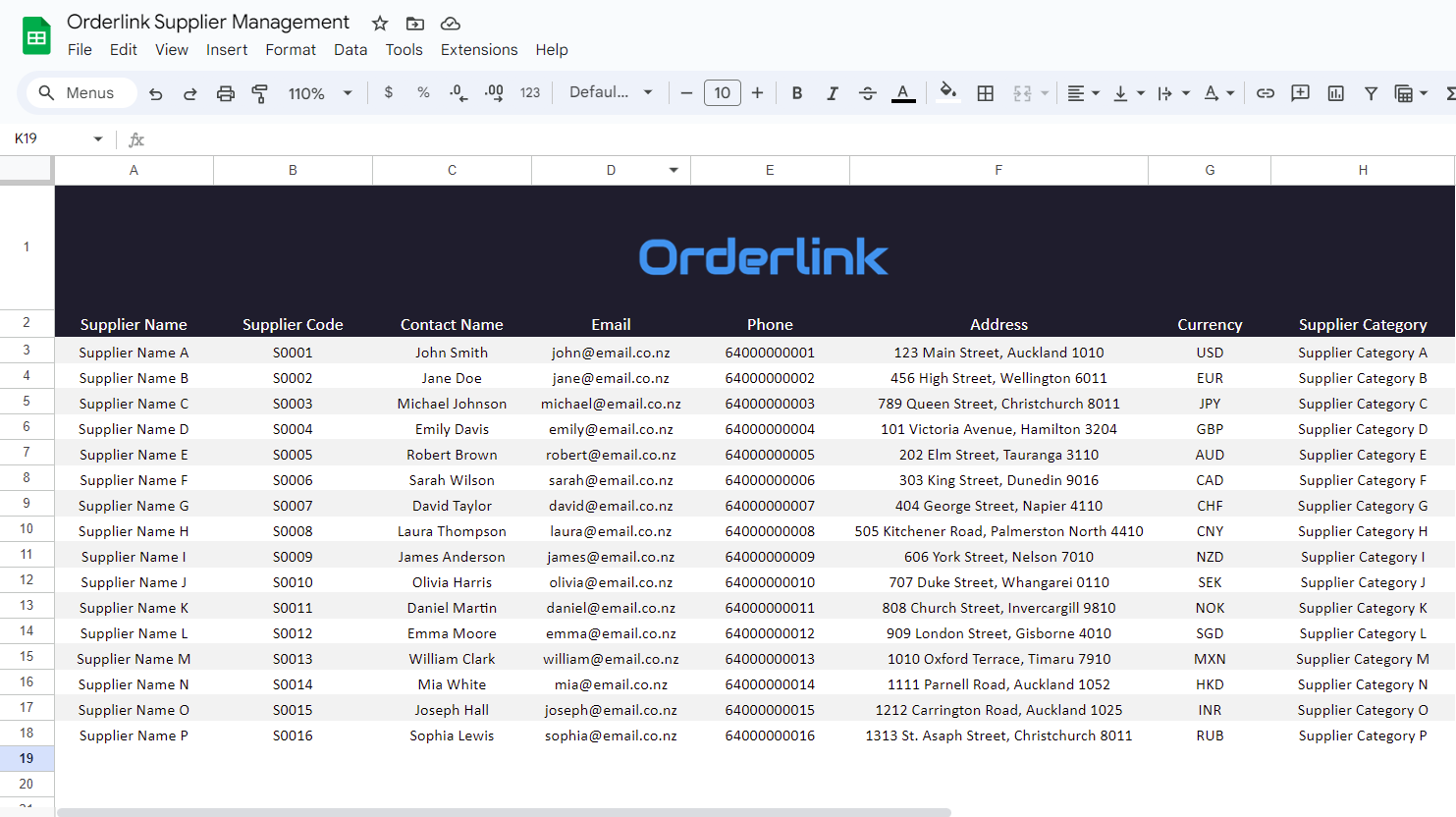The height and width of the screenshot is (817, 1456).
Task: Open vertical align dropdown
Action: (1128, 92)
